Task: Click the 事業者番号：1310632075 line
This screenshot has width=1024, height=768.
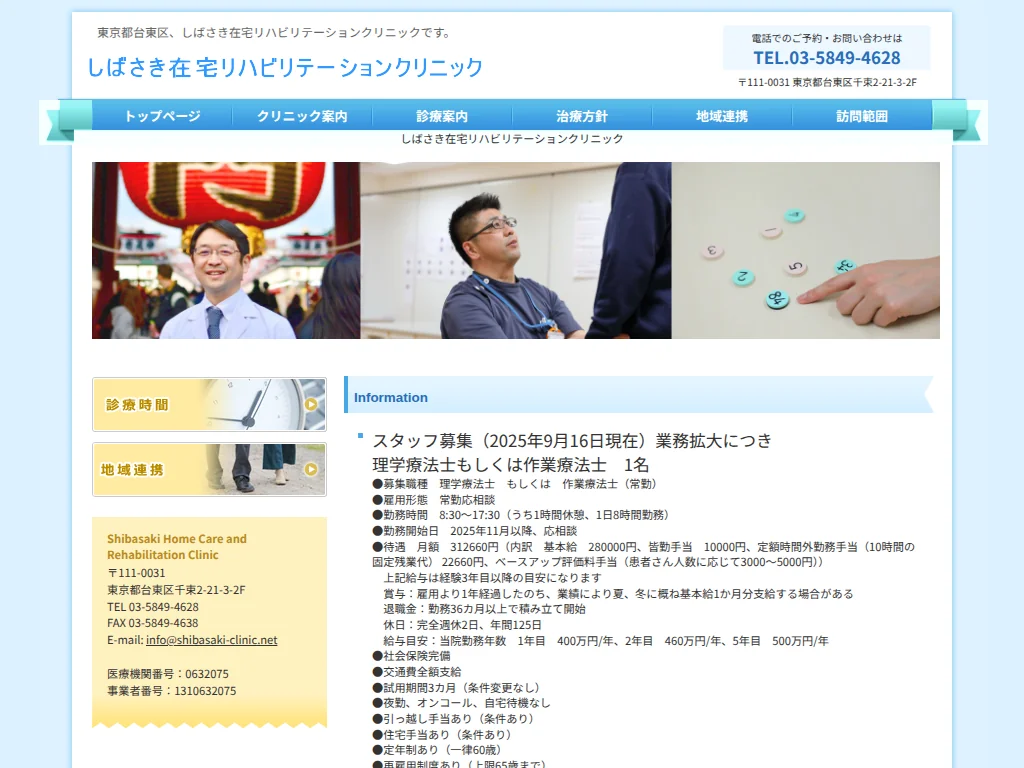Action: click(172, 691)
